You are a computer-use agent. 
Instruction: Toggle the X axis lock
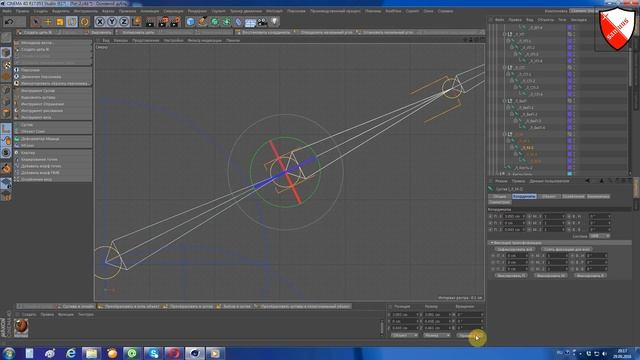[x=100, y=22]
